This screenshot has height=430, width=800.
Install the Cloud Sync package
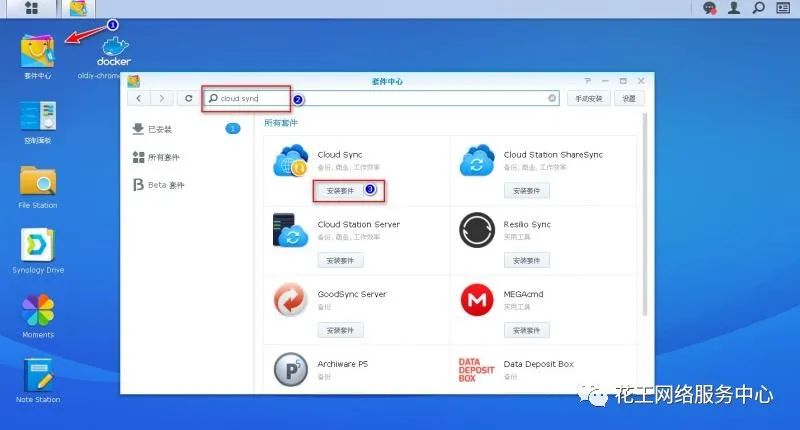(x=340, y=191)
